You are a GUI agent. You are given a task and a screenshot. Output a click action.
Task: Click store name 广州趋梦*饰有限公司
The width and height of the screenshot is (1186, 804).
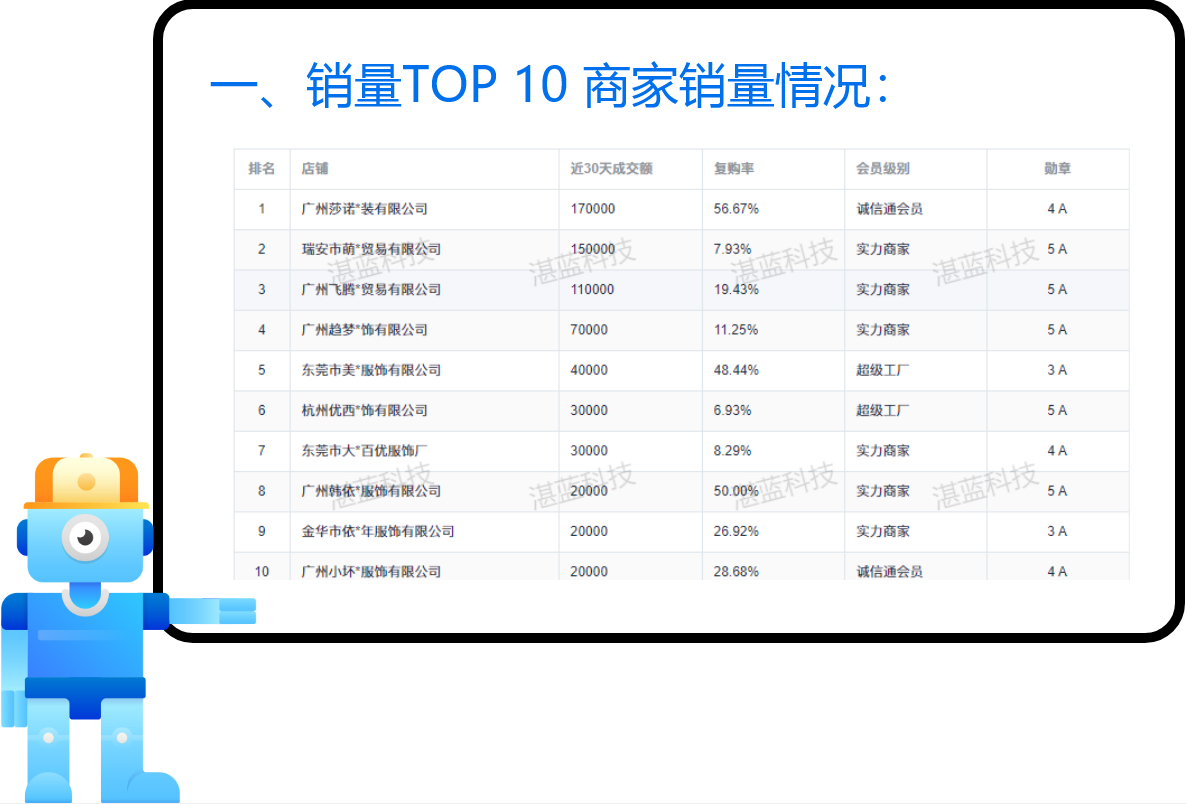click(x=364, y=329)
